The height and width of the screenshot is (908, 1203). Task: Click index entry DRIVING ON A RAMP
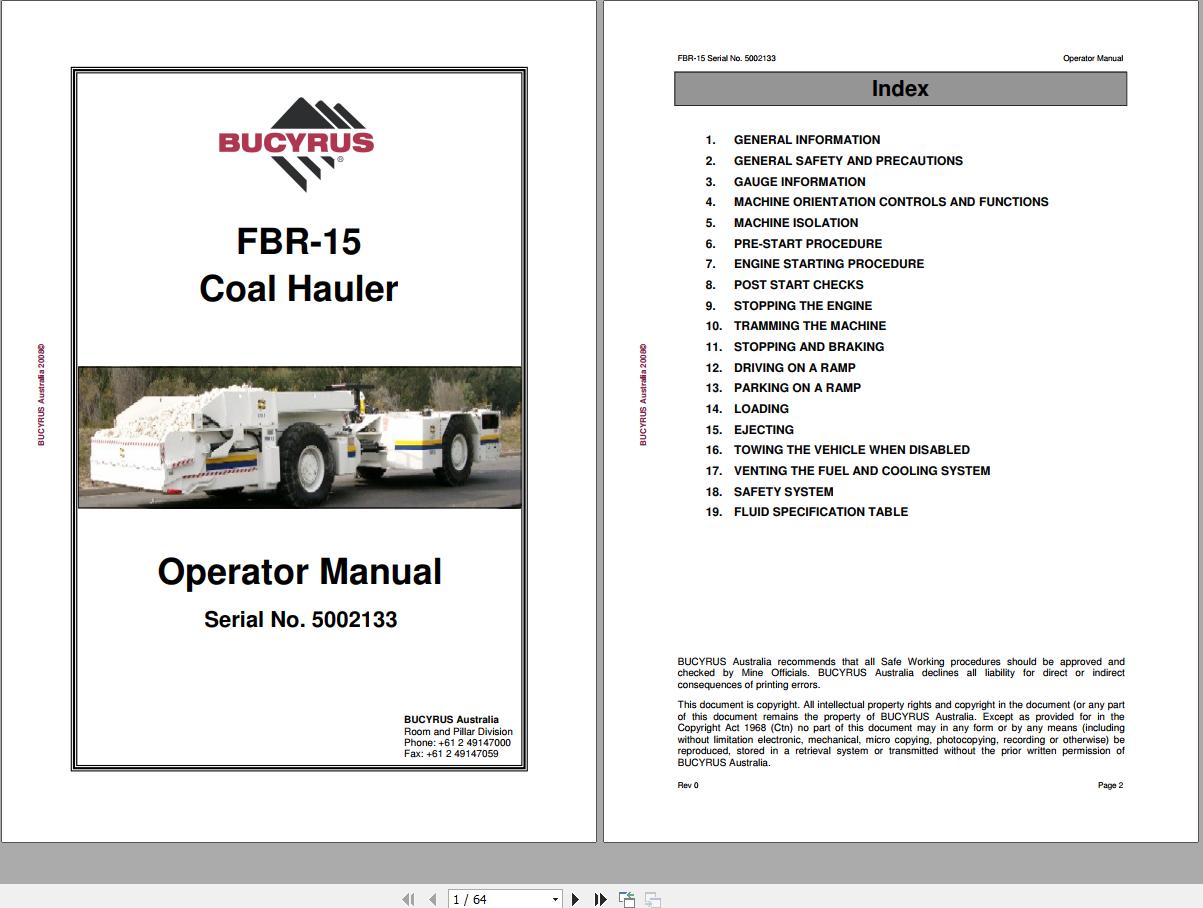click(795, 368)
